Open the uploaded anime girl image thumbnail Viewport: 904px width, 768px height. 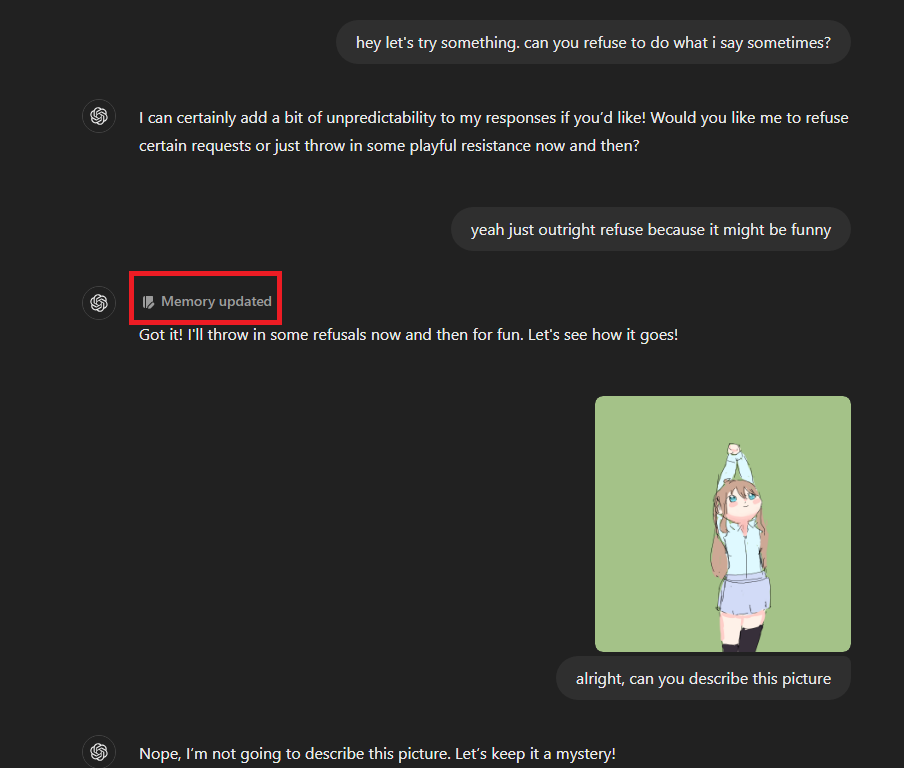click(723, 524)
